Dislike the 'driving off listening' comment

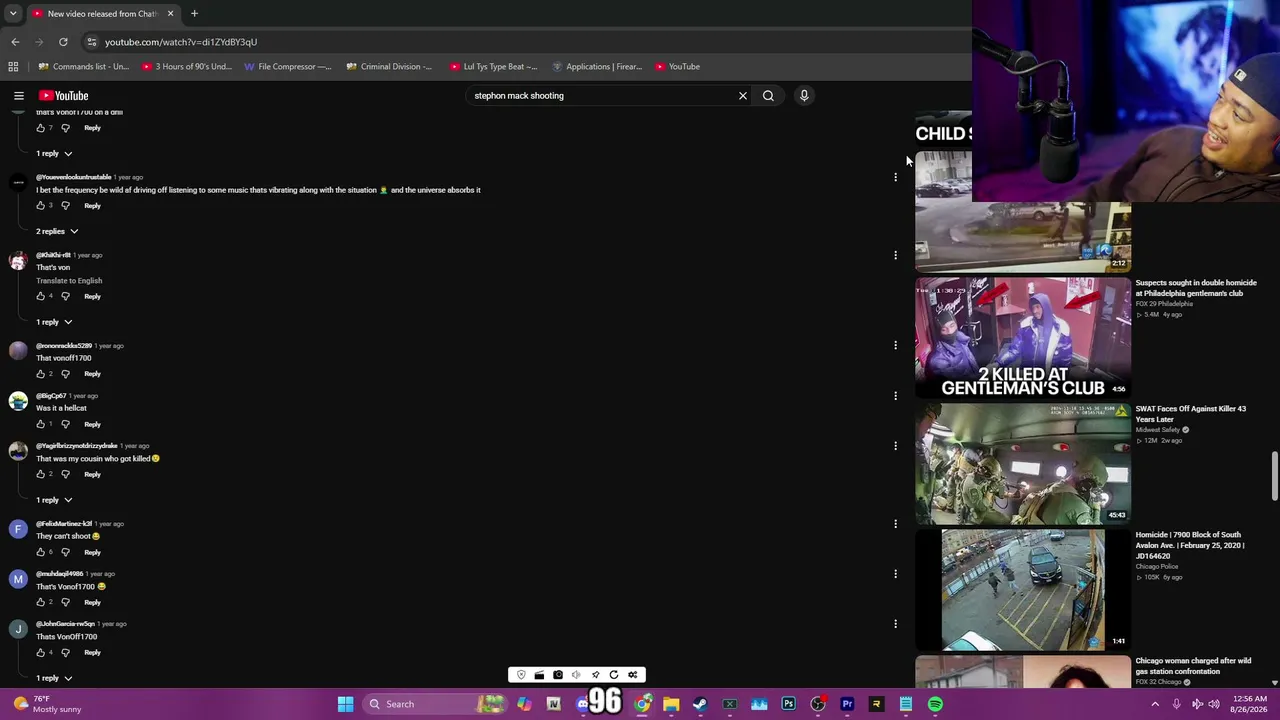coord(65,206)
